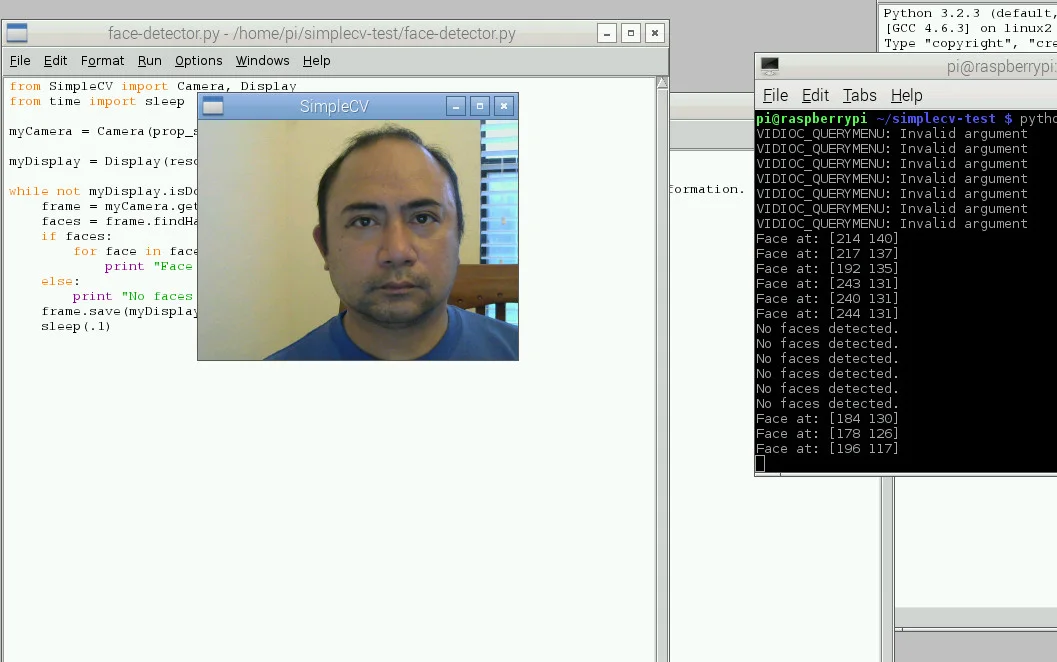Open the Windows menu in the editor
Viewport: 1057px width, 662px height.
coord(262,60)
